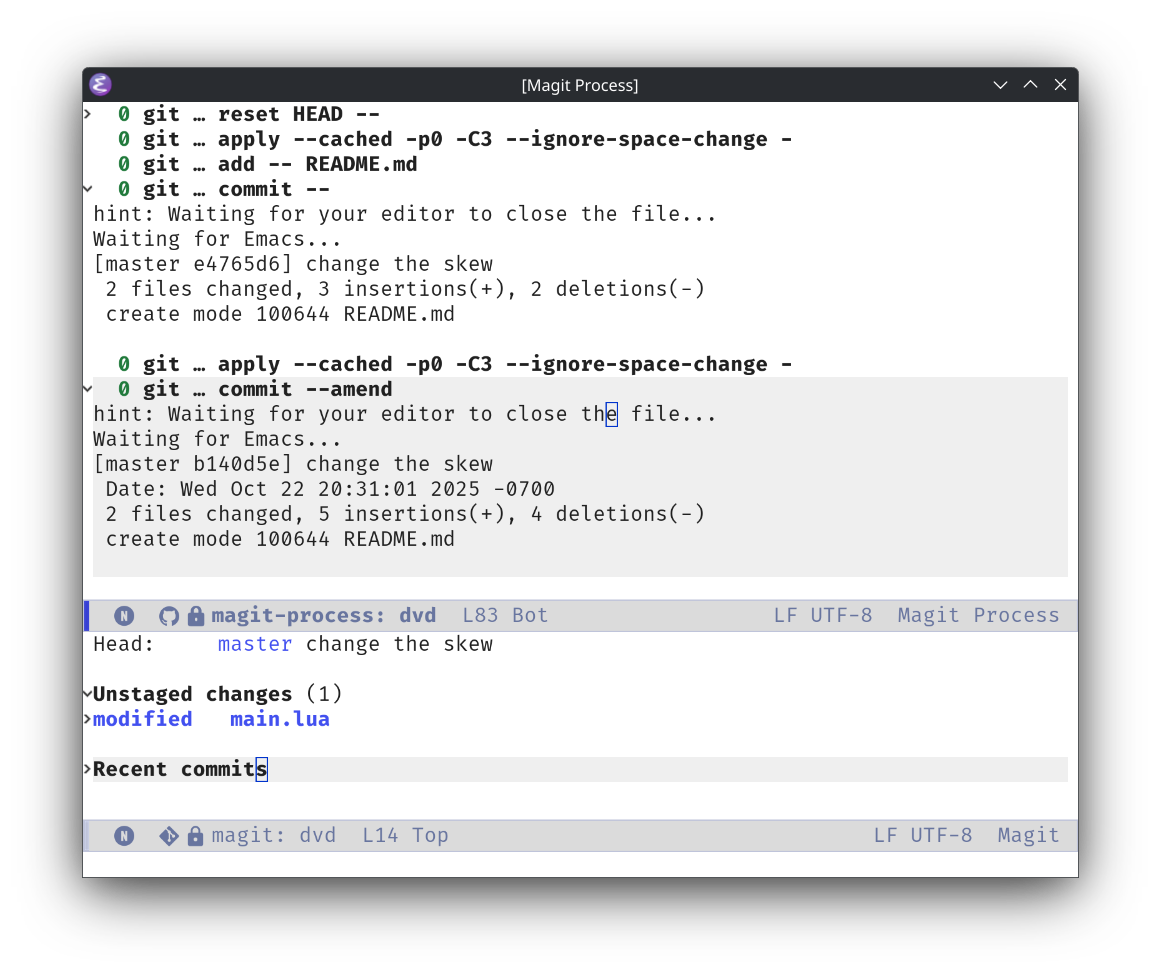Click the '[master b140d5e] change the skew' line
The width and height of the screenshot is (1160, 974).
pos(293,464)
